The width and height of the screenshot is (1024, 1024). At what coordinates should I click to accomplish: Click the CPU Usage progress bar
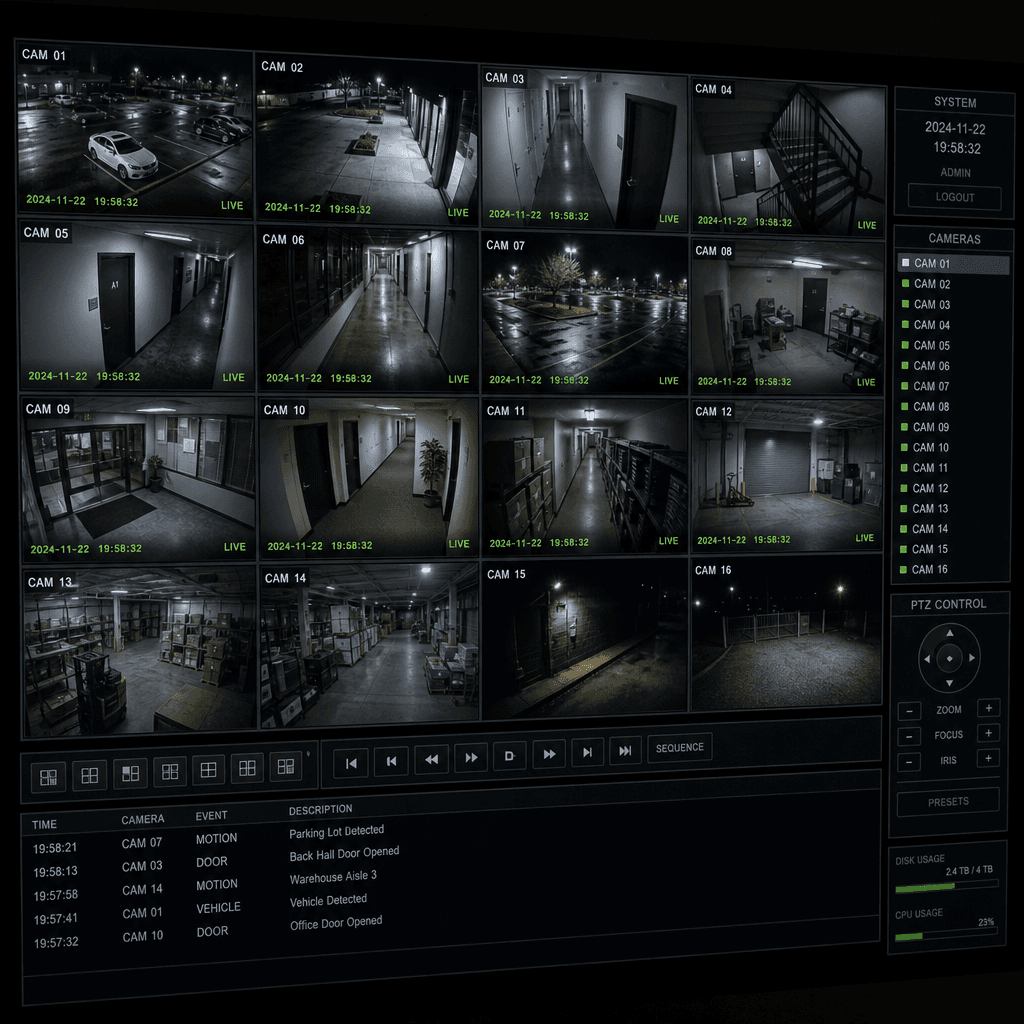tap(946, 934)
